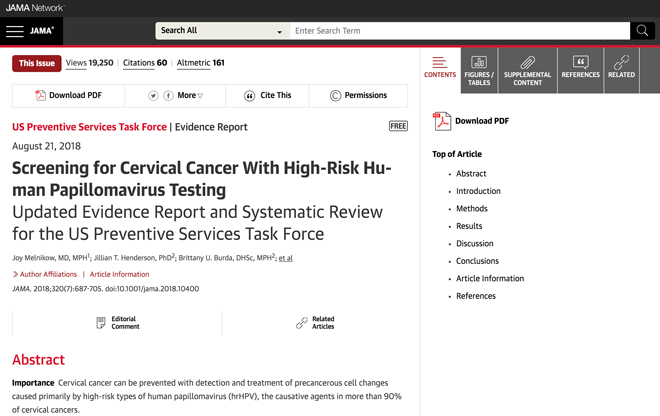Expand Author Affiliations section
This screenshot has height=416, width=660.
tap(45, 275)
